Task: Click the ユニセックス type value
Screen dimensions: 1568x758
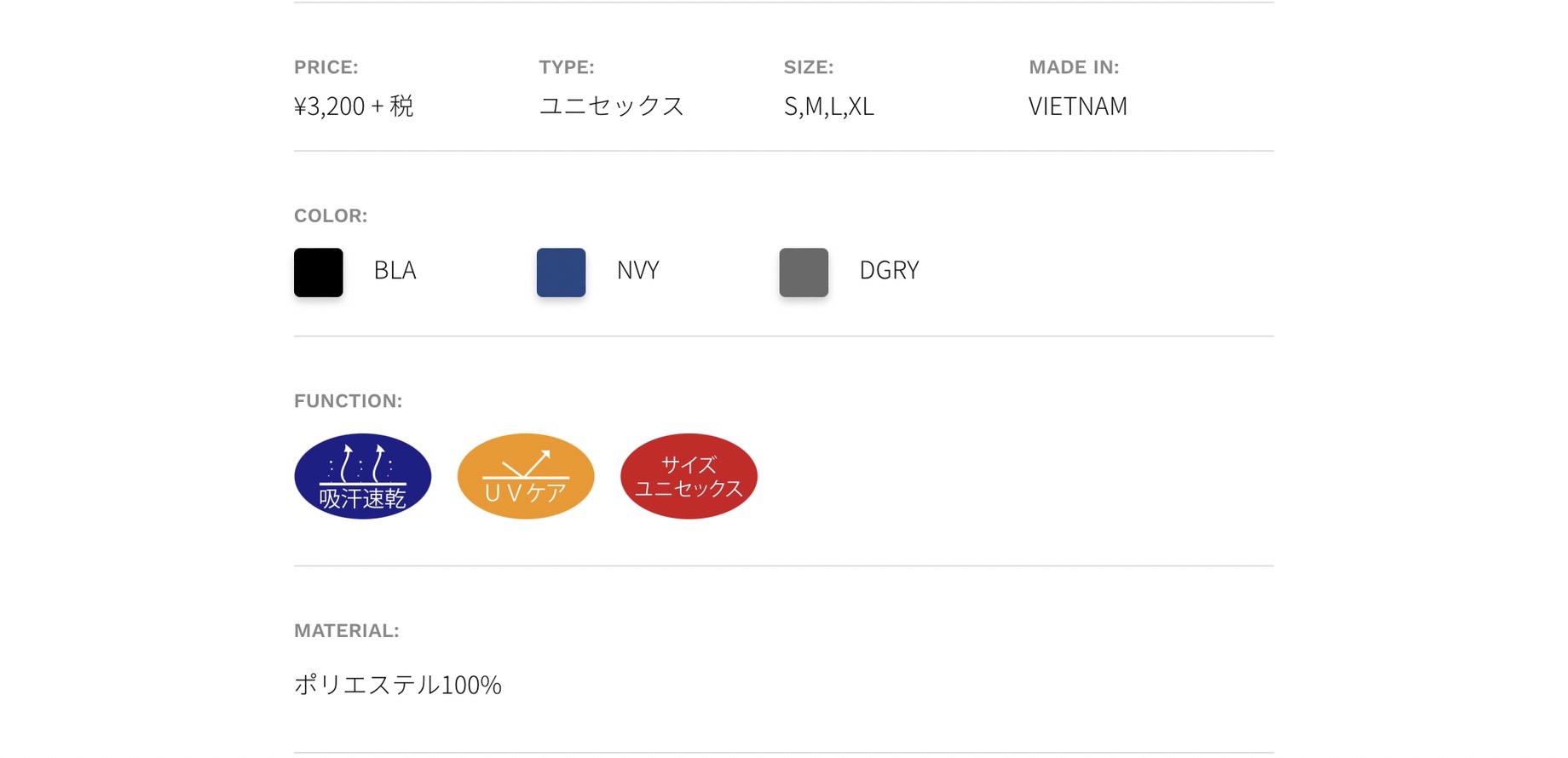Action: click(612, 106)
